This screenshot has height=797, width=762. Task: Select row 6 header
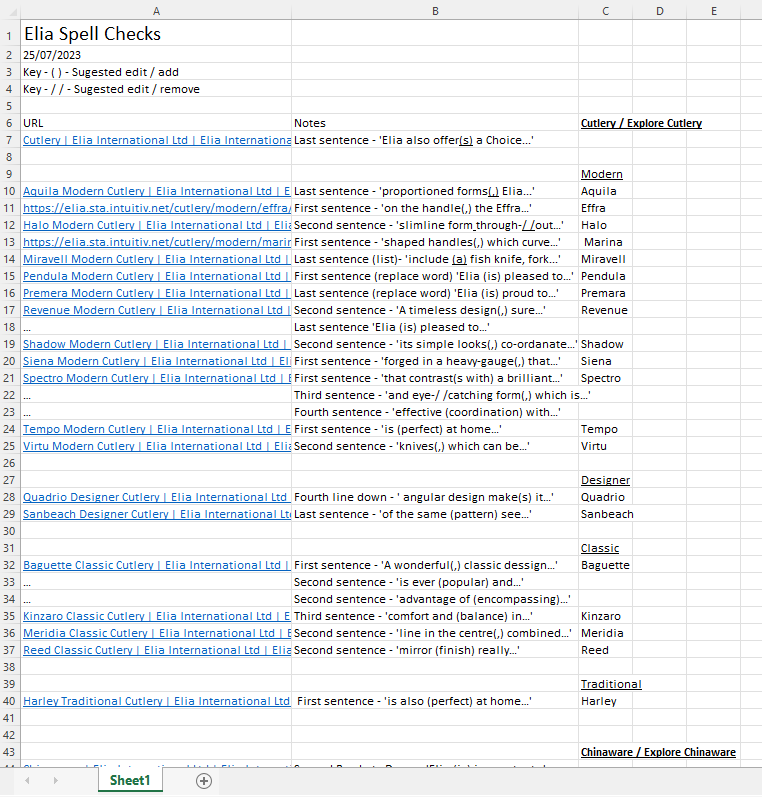9,123
